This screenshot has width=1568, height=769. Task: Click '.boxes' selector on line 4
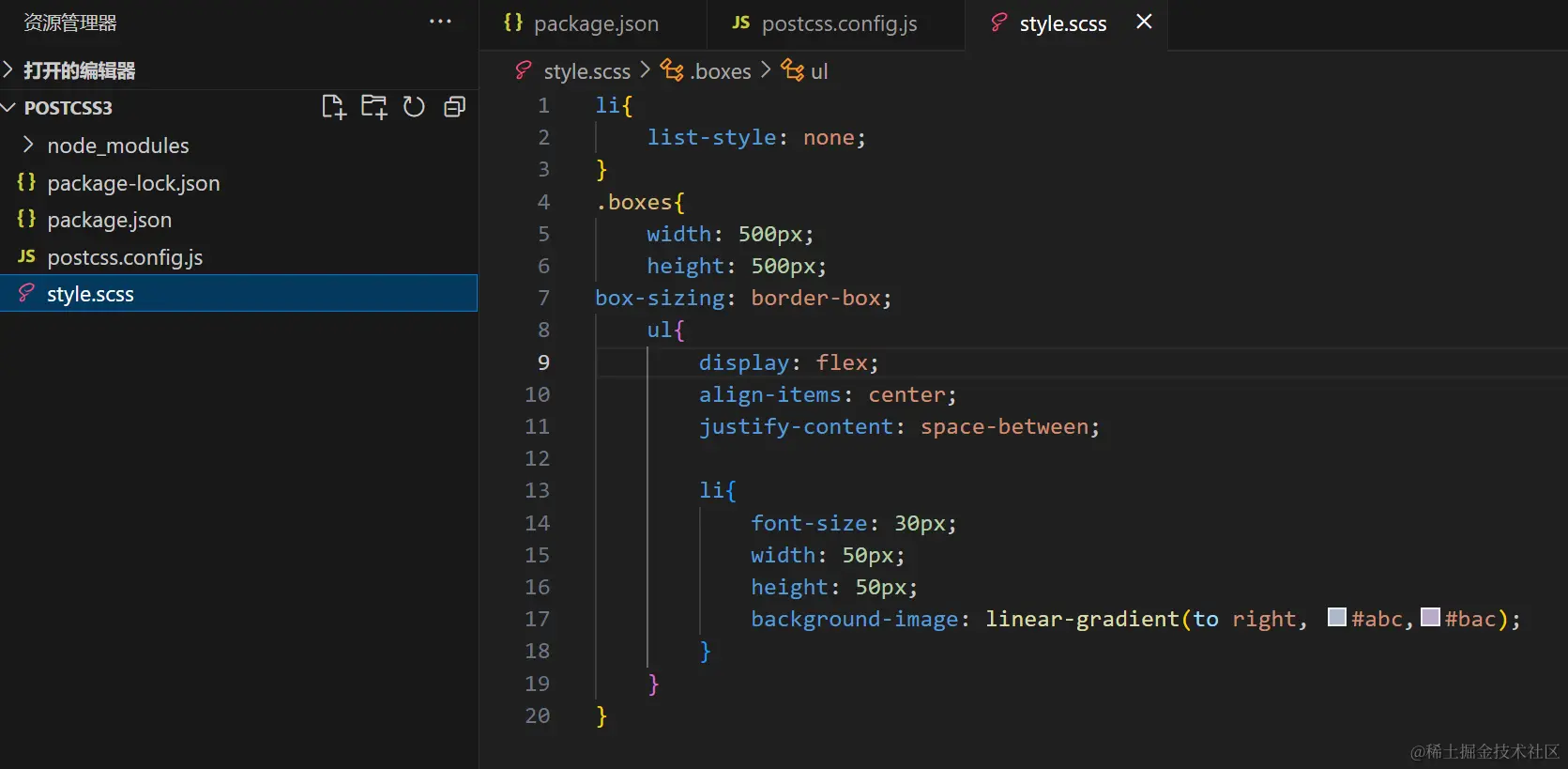point(633,202)
